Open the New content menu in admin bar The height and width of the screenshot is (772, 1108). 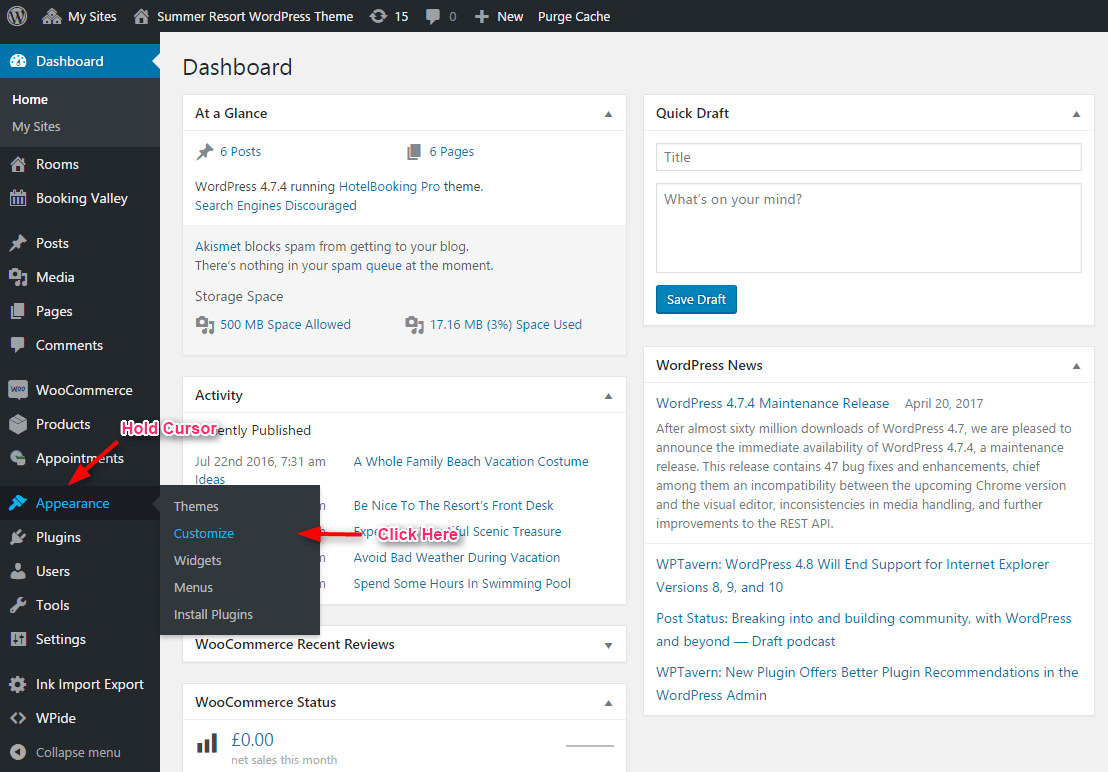498,16
